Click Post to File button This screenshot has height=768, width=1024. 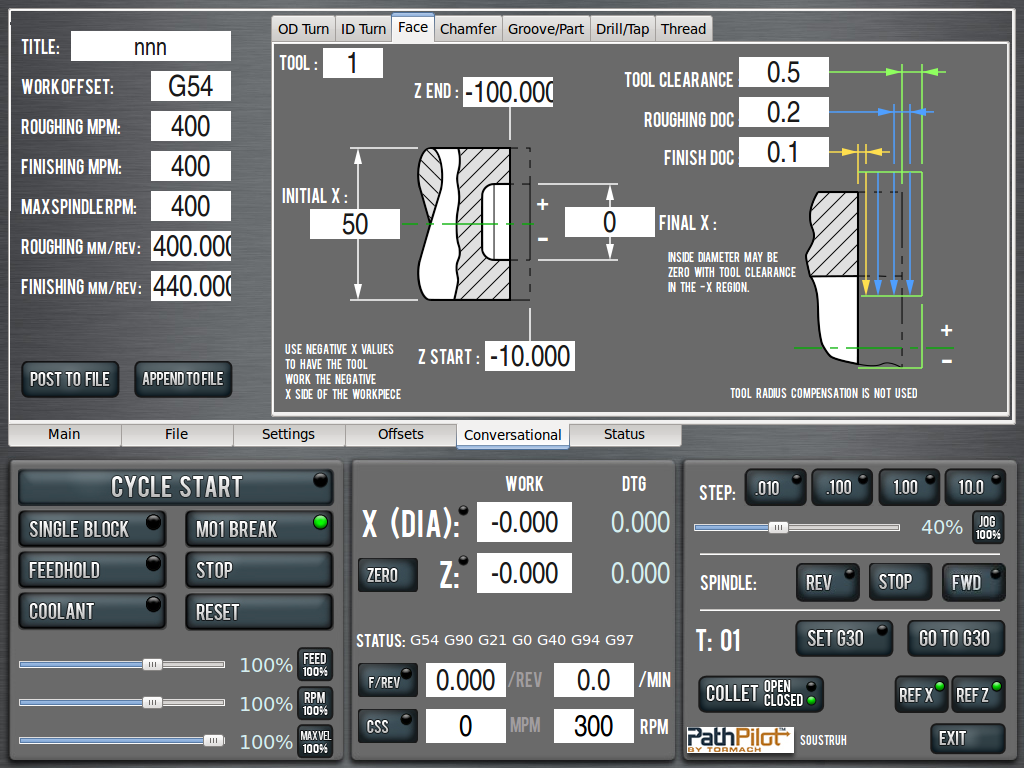(70, 379)
